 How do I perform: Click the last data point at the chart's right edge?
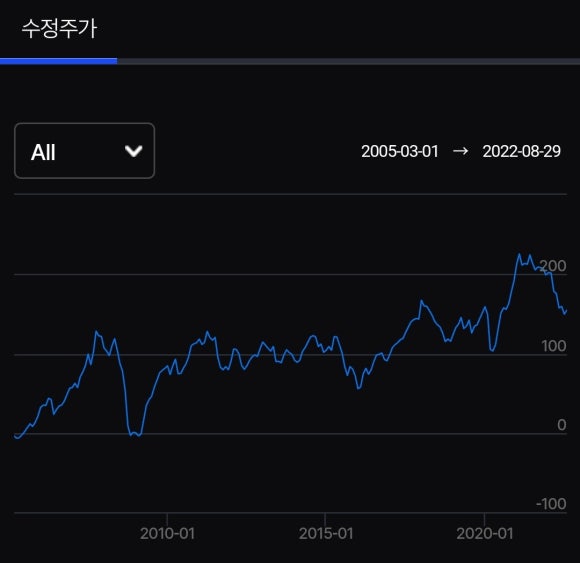[x=566, y=311]
